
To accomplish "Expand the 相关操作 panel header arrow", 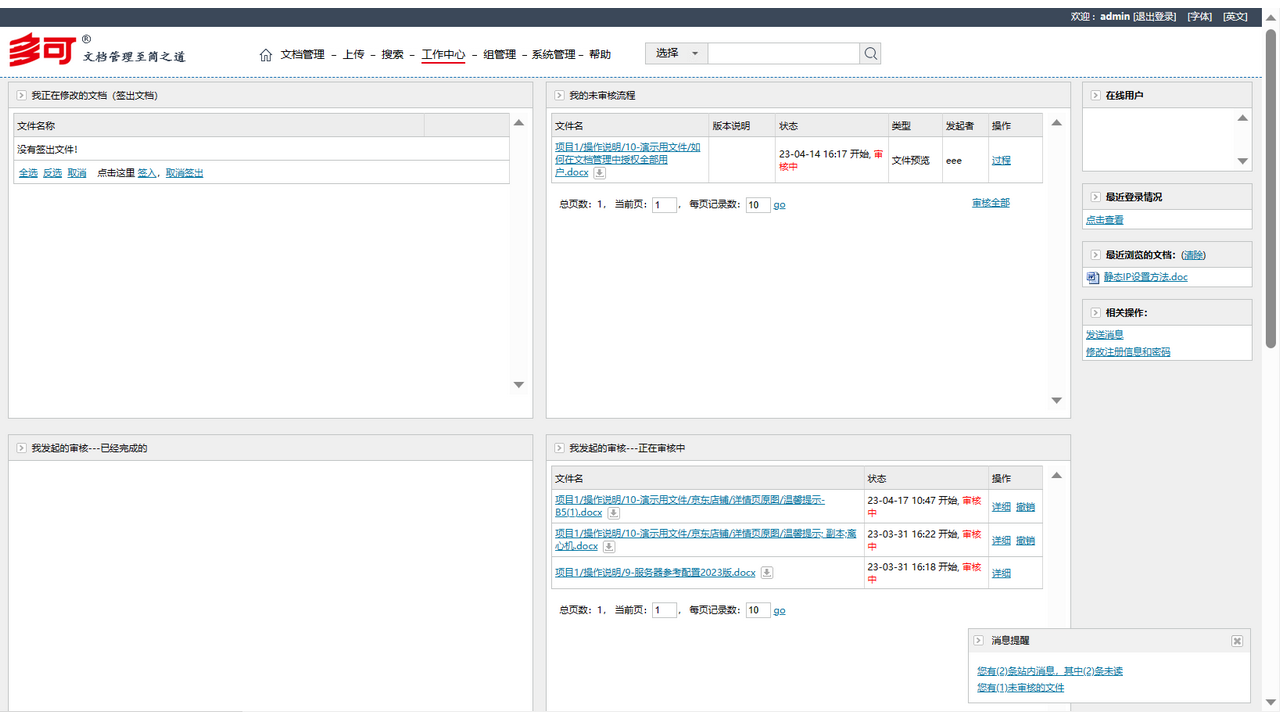I will (x=1096, y=312).
